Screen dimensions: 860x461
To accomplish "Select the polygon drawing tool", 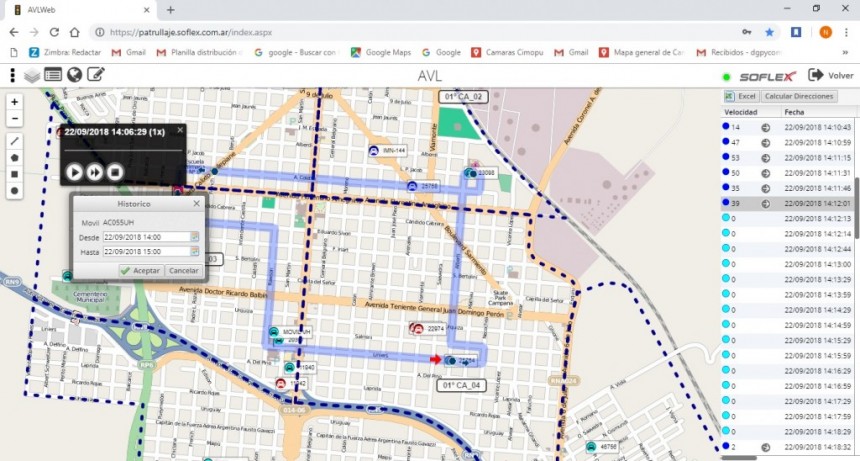I will (15, 157).
